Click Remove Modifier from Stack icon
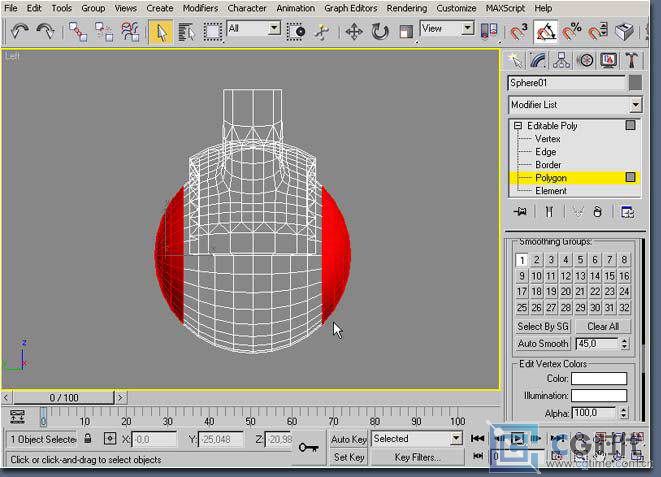Screen dimensions: 661x477 pyautogui.click(x=597, y=212)
